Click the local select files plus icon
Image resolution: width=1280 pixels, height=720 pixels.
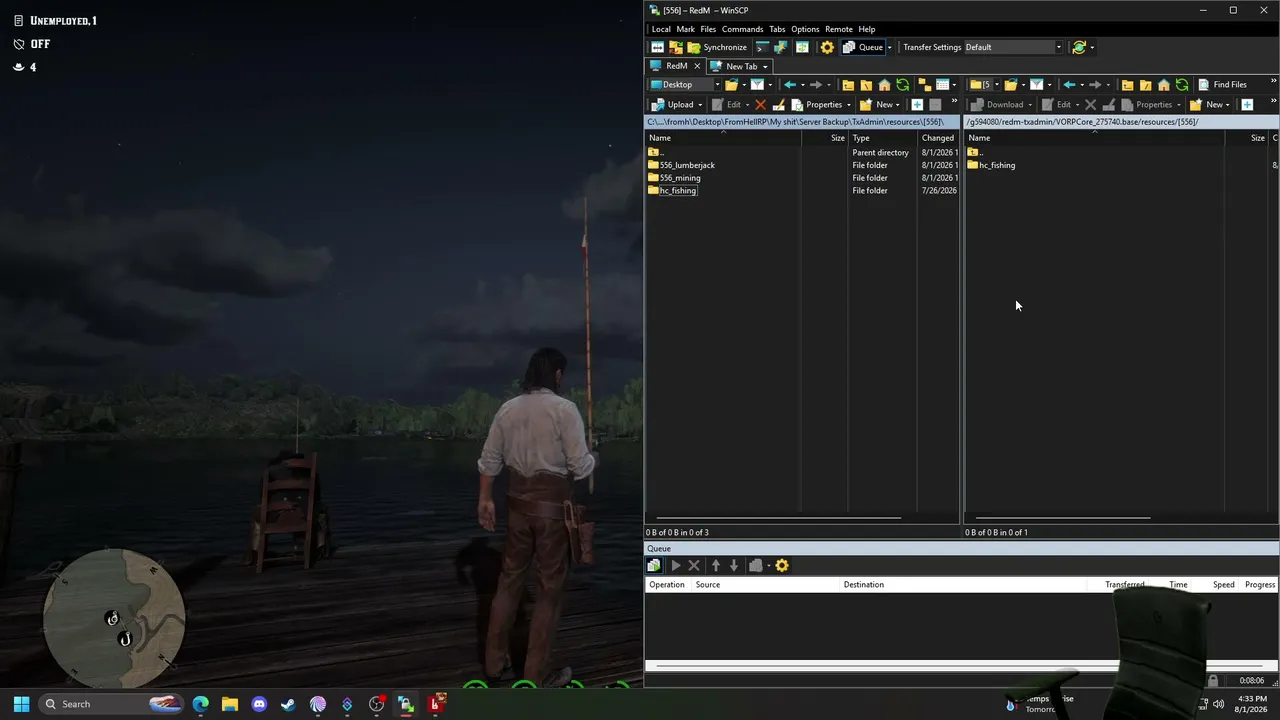pos(917,104)
